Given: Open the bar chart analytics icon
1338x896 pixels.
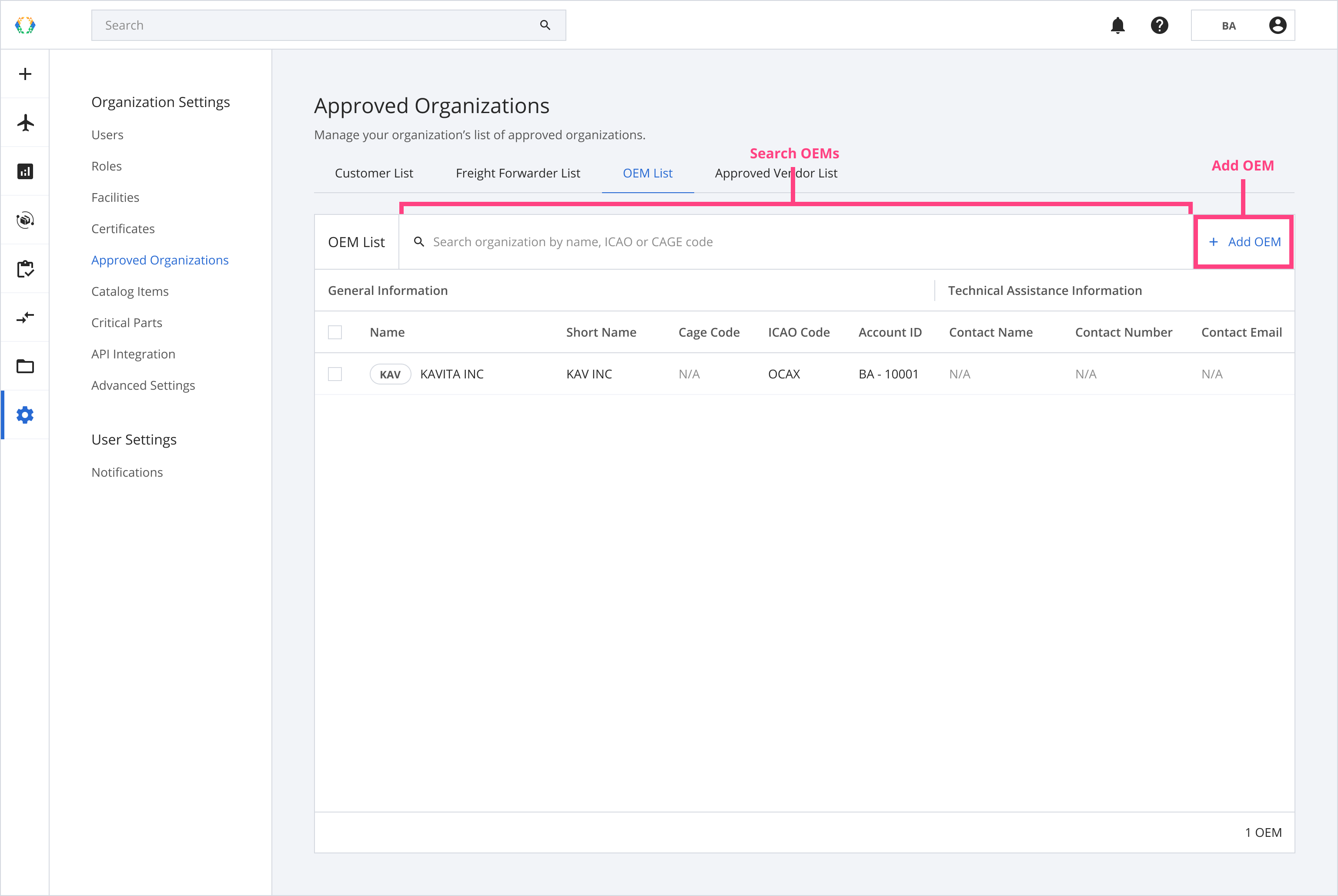Looking at the screenshot, I should [x=25, y=171].
